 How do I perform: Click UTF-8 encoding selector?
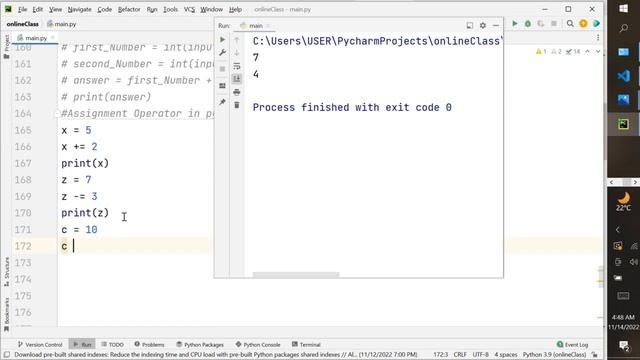pos(480,355)
